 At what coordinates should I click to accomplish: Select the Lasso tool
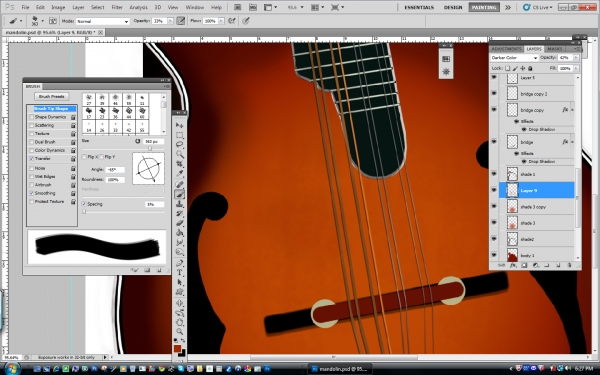point(179,144)
